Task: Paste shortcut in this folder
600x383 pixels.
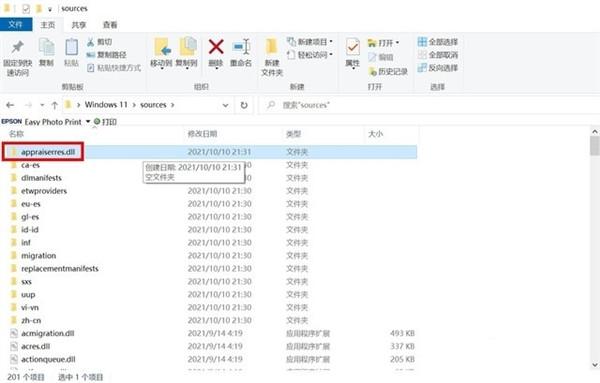Action: pyautogui.click(x=114, y=68)
